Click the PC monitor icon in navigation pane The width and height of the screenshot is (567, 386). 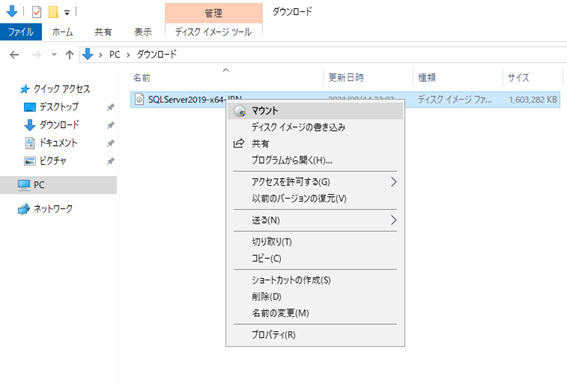click(24, 185)
